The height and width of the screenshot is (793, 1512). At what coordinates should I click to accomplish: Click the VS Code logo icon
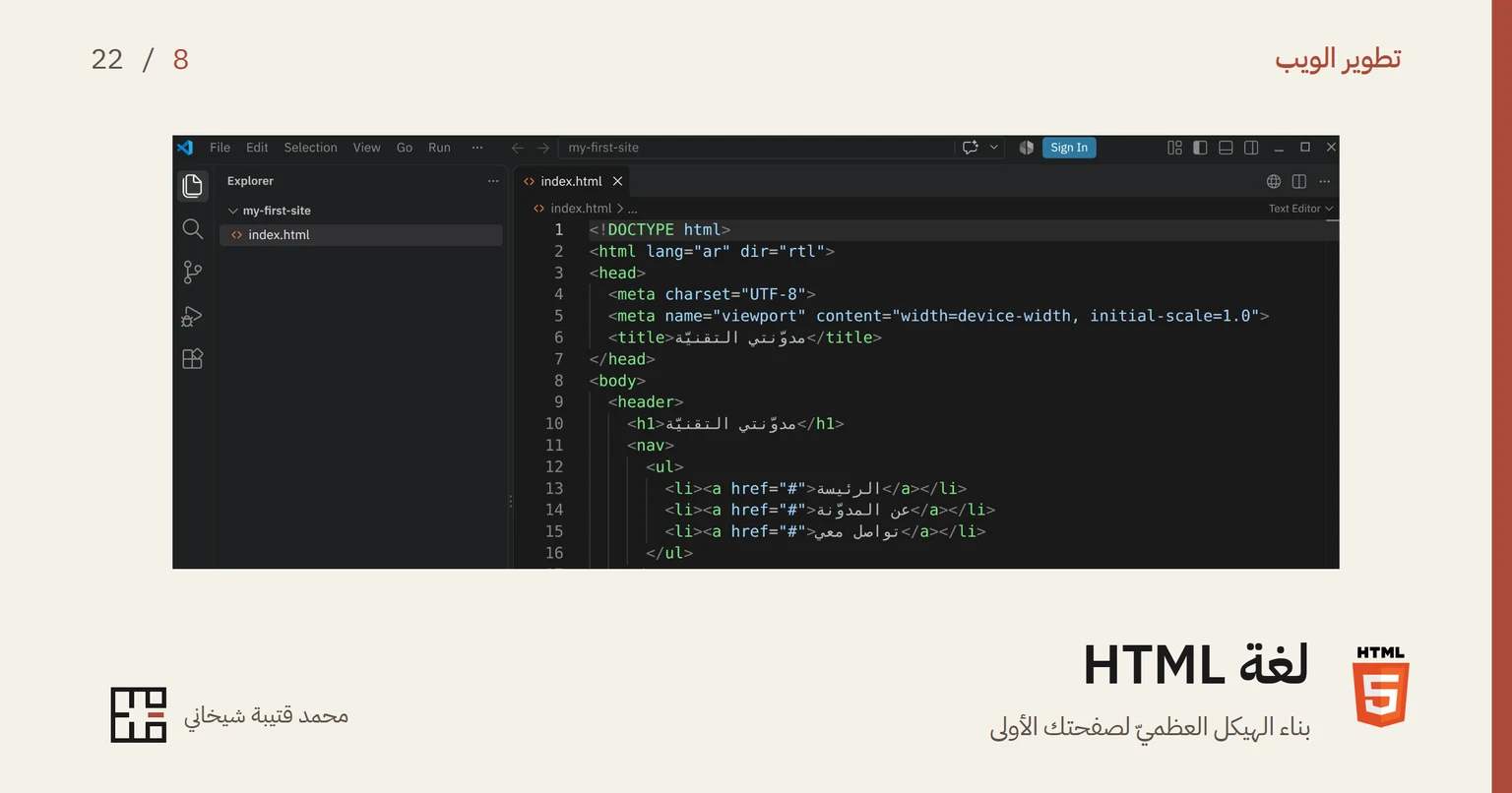[x=185, y=148]
